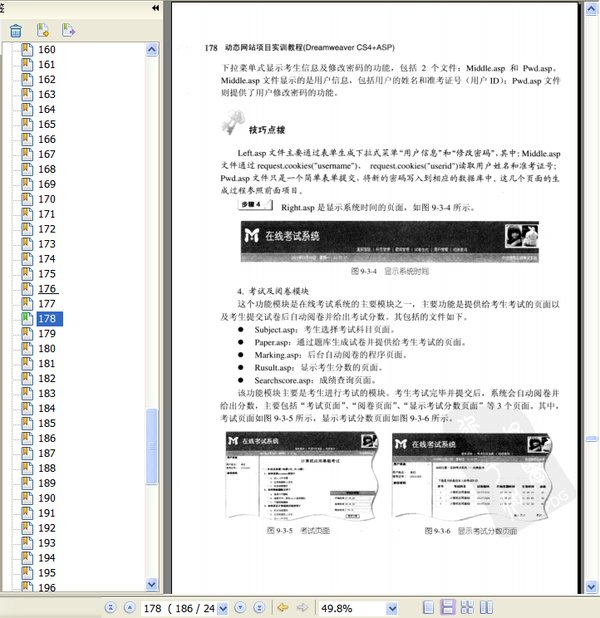Select bookmark 167
This screenshot has width=600, height=618.
coord(47,154)
